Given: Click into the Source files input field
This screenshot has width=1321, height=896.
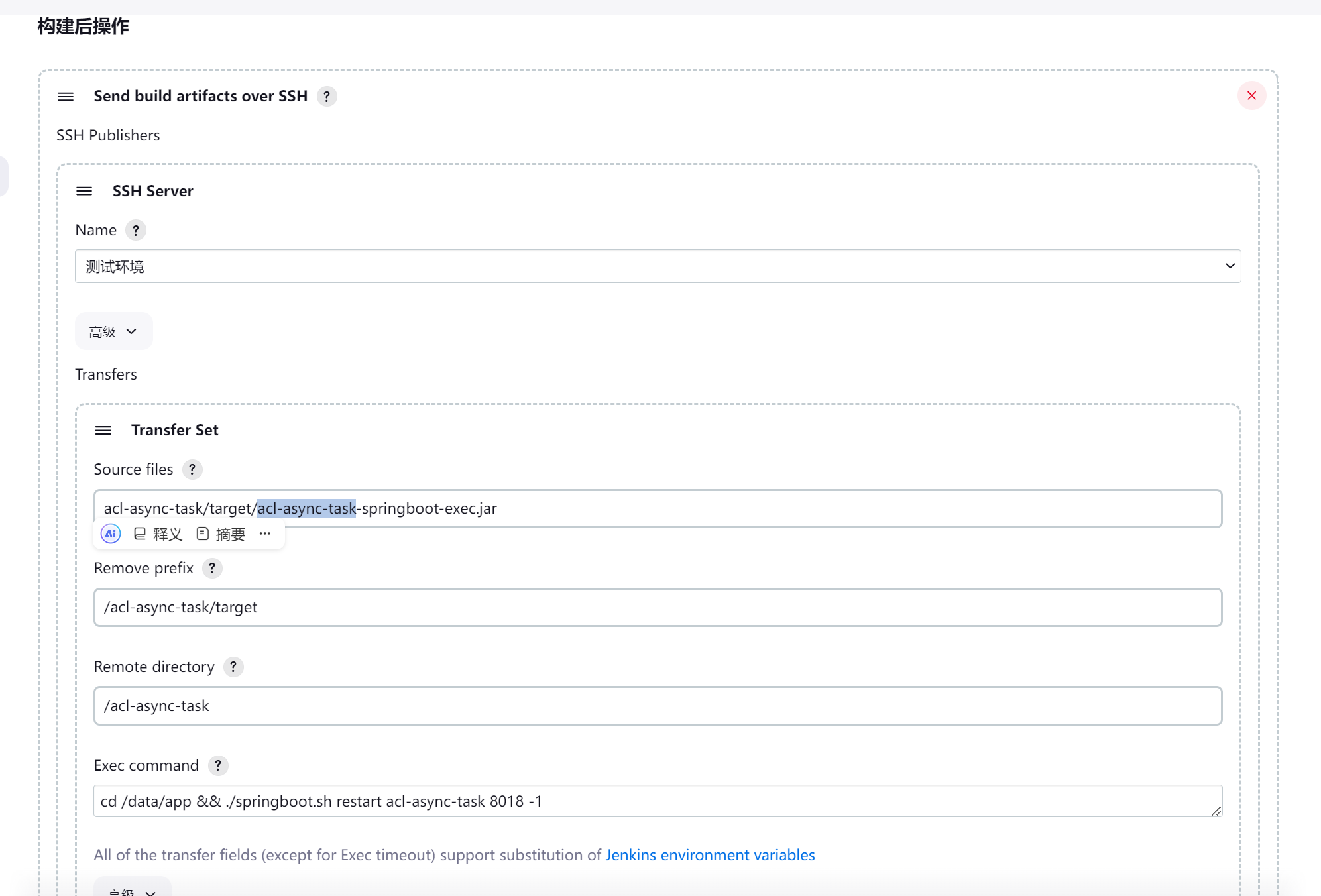Looking at the screenshot, I should (795, 508).
